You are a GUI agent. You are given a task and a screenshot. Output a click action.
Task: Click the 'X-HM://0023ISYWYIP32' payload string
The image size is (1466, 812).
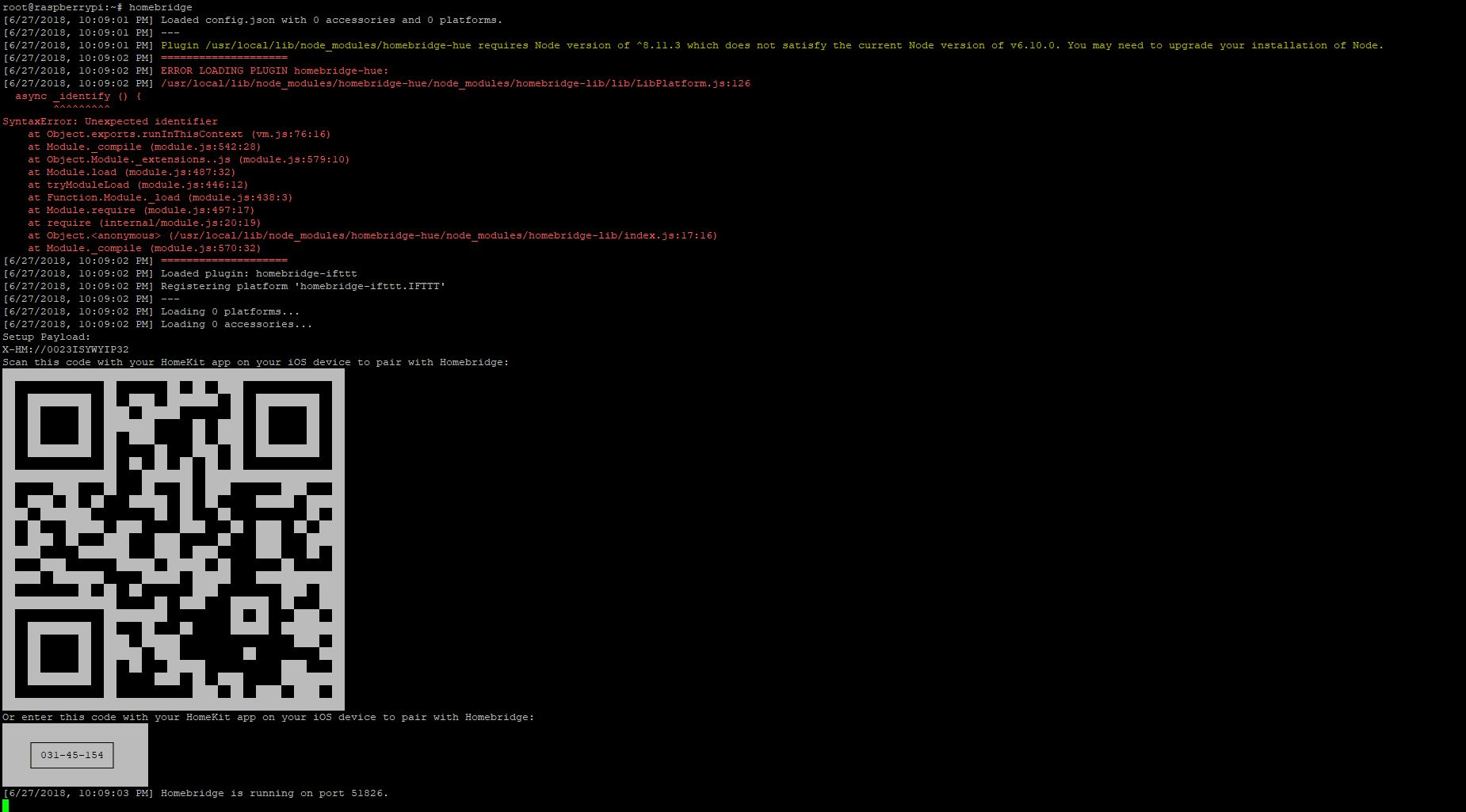tap(66, 349)
